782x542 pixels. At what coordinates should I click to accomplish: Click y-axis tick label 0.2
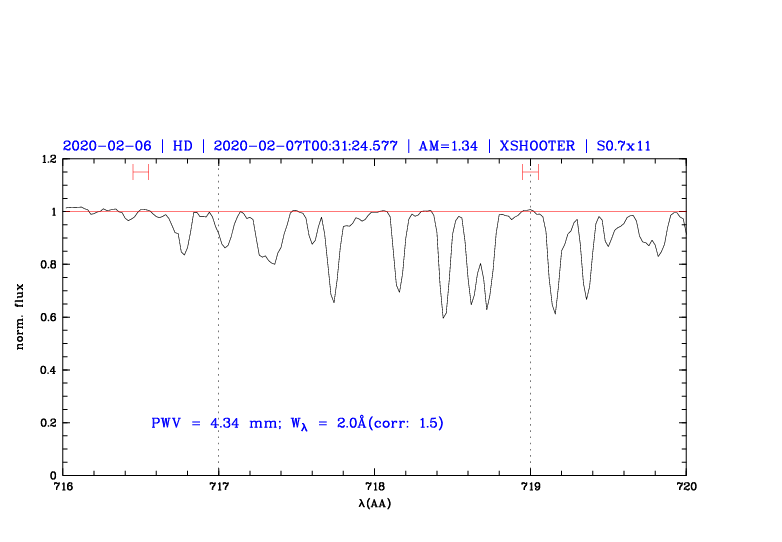pos(47,423)
